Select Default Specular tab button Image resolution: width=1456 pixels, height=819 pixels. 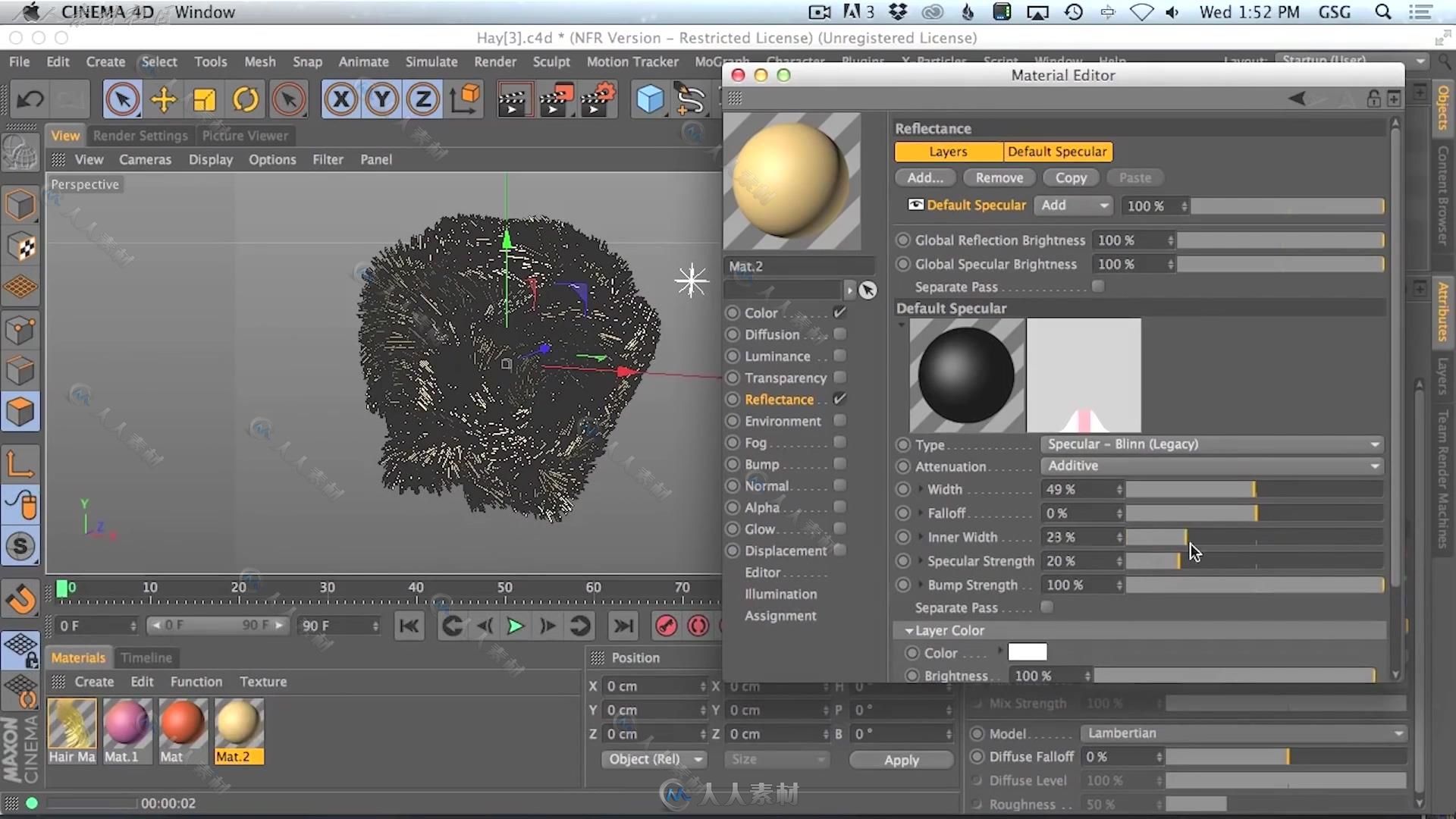pos(1057,152)
